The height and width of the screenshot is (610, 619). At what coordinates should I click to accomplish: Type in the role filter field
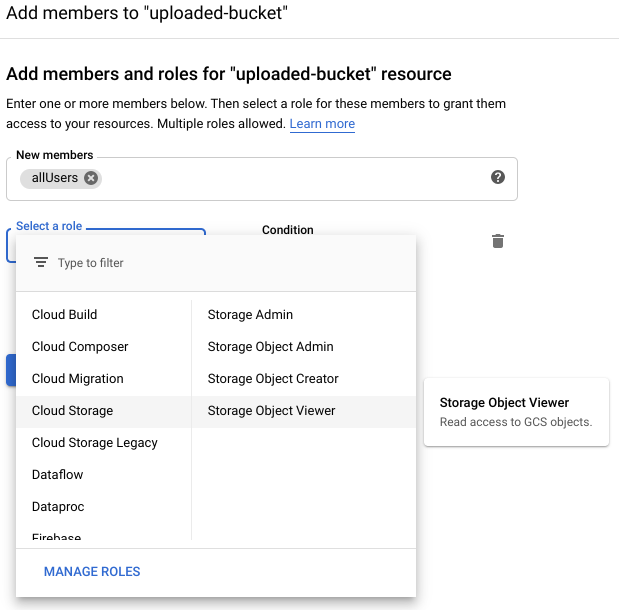coord(230,263)
